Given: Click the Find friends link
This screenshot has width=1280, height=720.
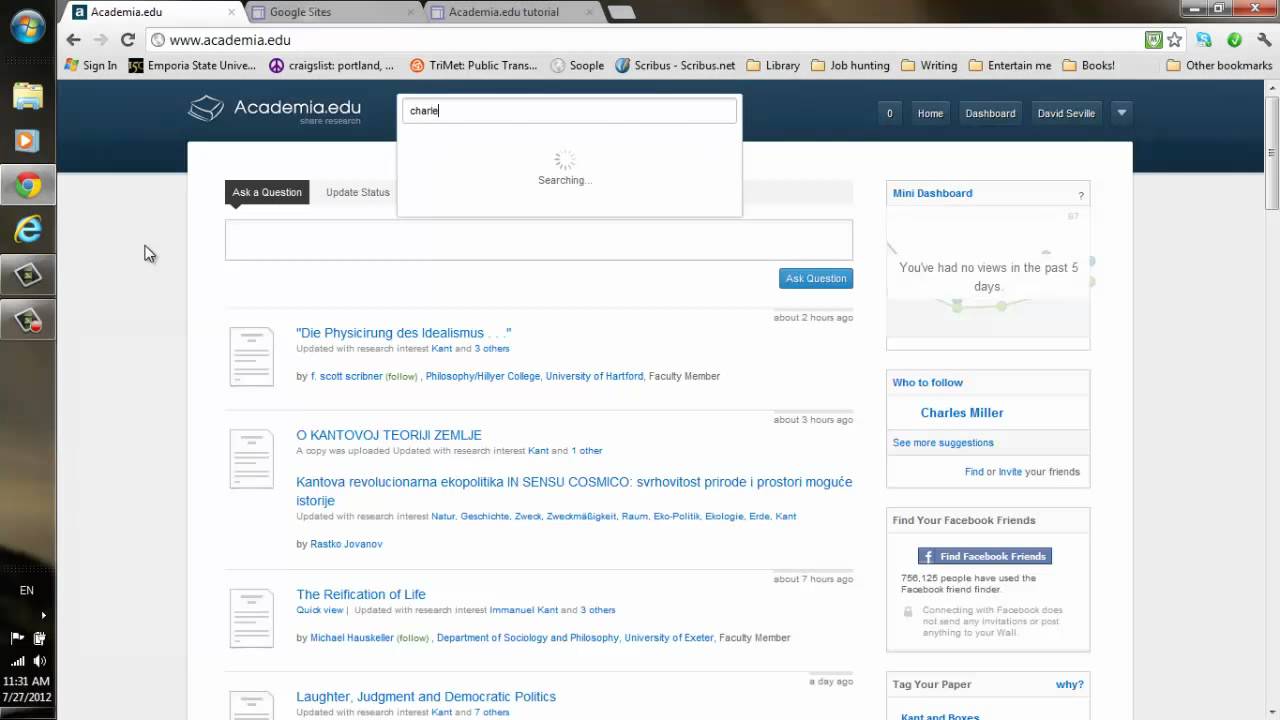Looking at the screenshot, I should 974,472.
